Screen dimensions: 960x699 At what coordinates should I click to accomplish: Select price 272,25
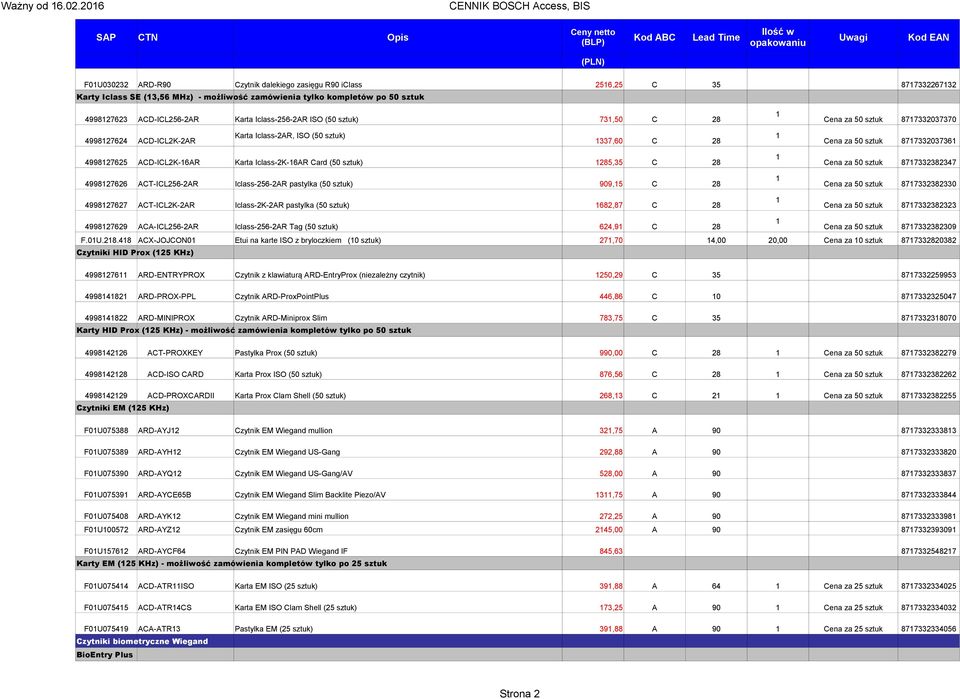coord(610,517)
